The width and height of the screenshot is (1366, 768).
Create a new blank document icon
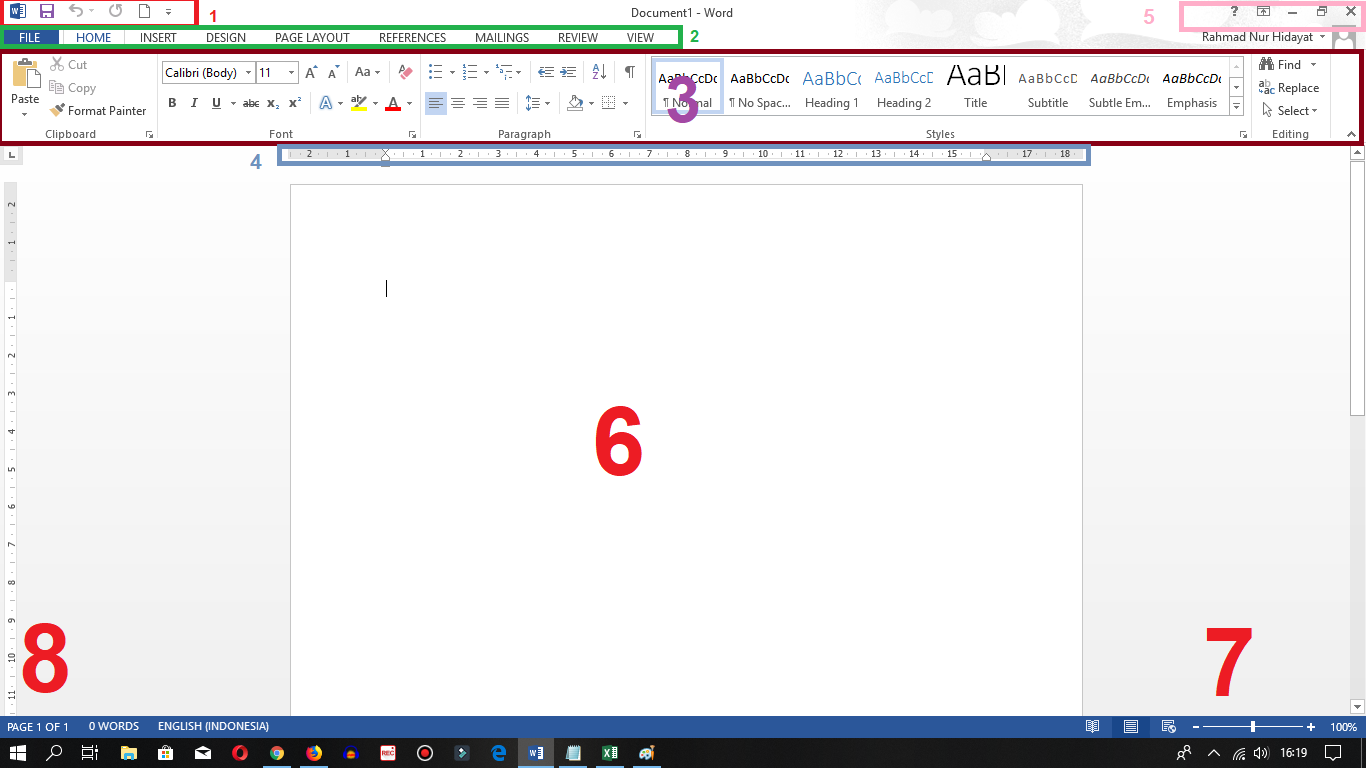pyautogui.click(x=144, y=12)
